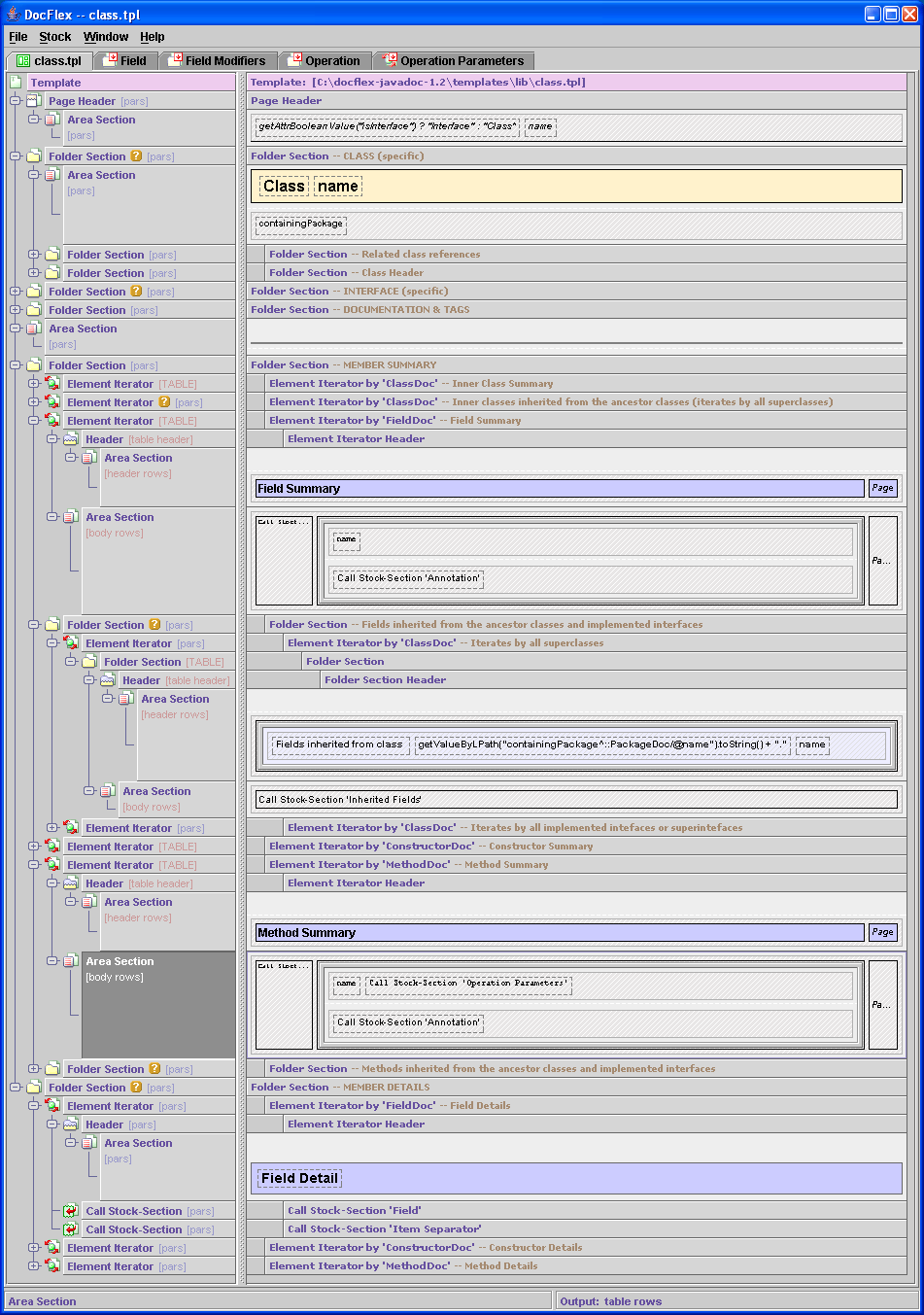Switch to the Operation tab
Viewport: 924px width, 1315px height.
pyautogui.click(x=331, y=60)
